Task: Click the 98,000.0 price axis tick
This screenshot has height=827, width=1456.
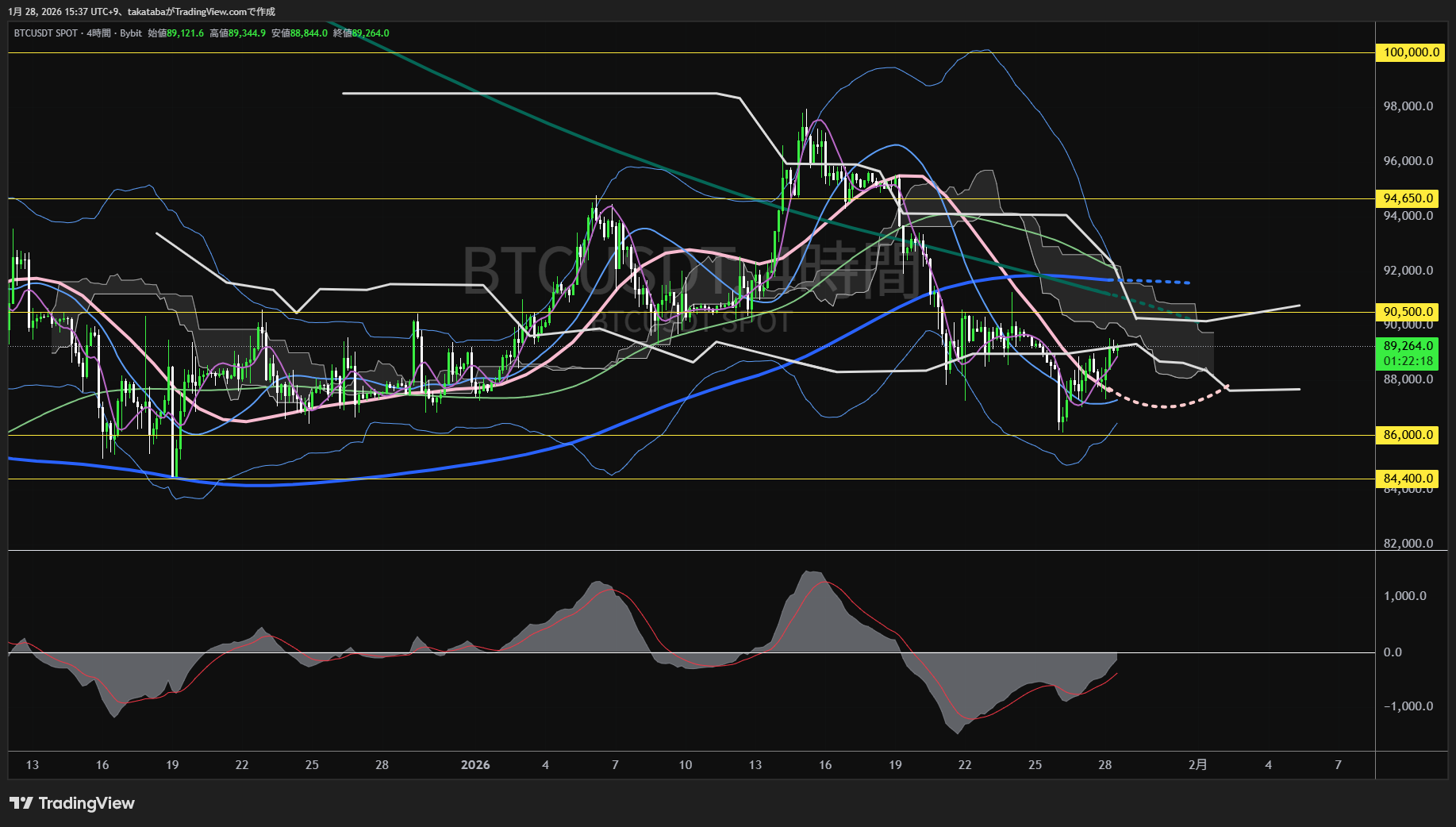Action: (x=1408, y=106)
